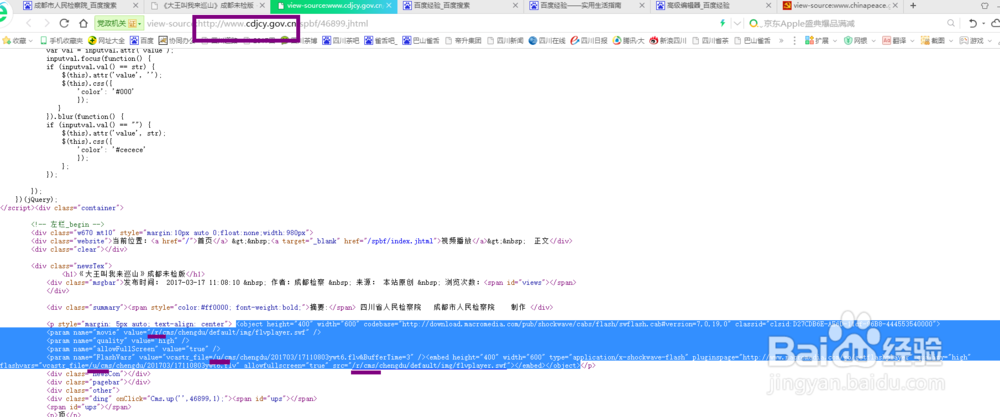
Task: Switch to view-source:www.chinapeace tab
Action: tap(841, 6)
